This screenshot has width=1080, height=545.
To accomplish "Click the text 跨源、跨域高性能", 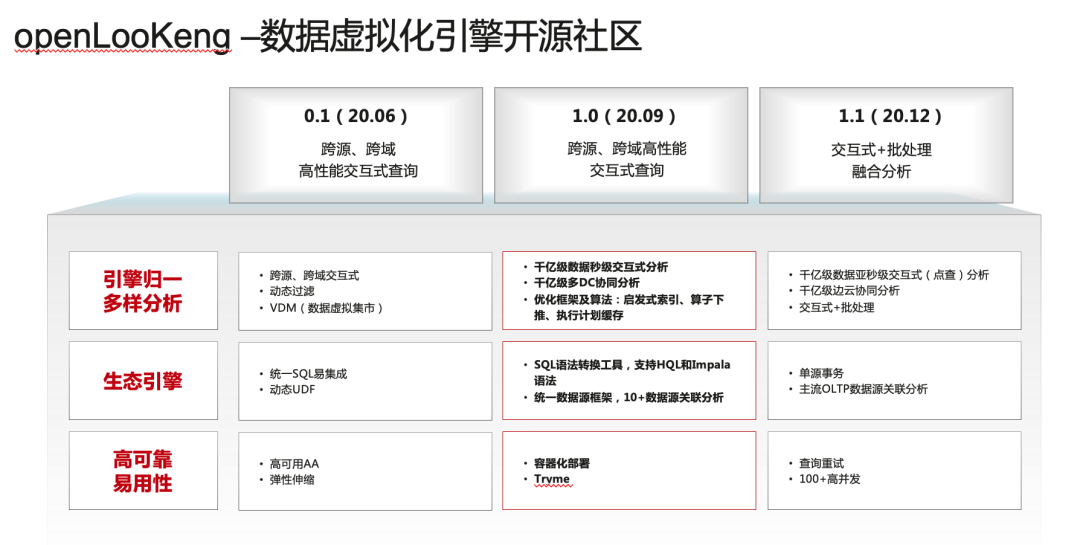I will [x=627, y=149].
